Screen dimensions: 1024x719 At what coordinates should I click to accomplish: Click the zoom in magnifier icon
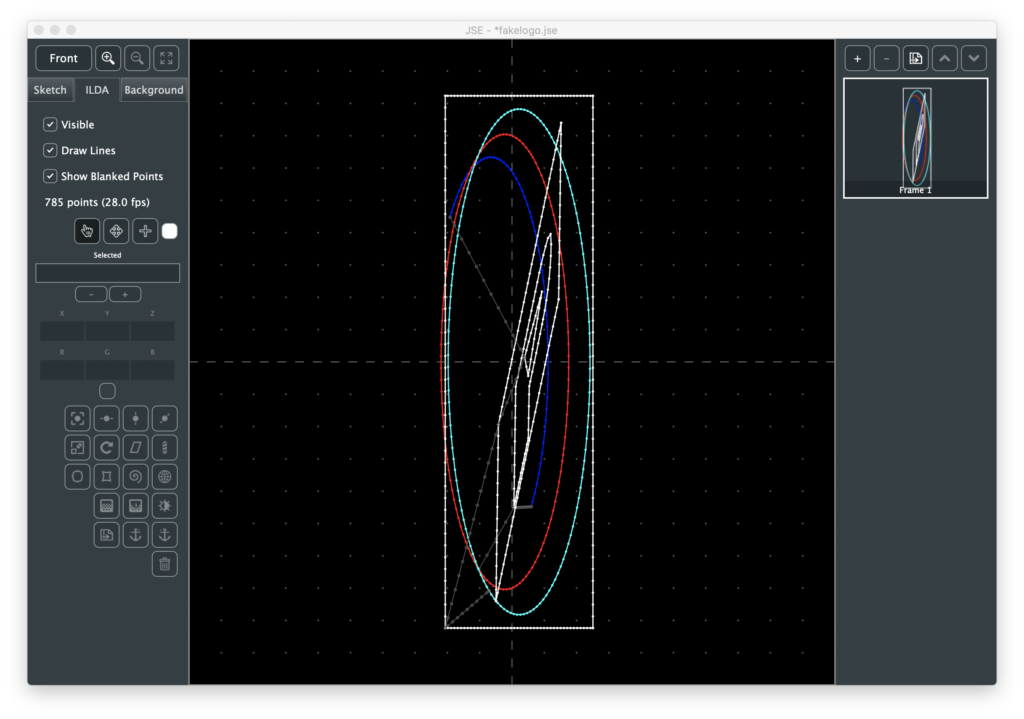(108, 58)
